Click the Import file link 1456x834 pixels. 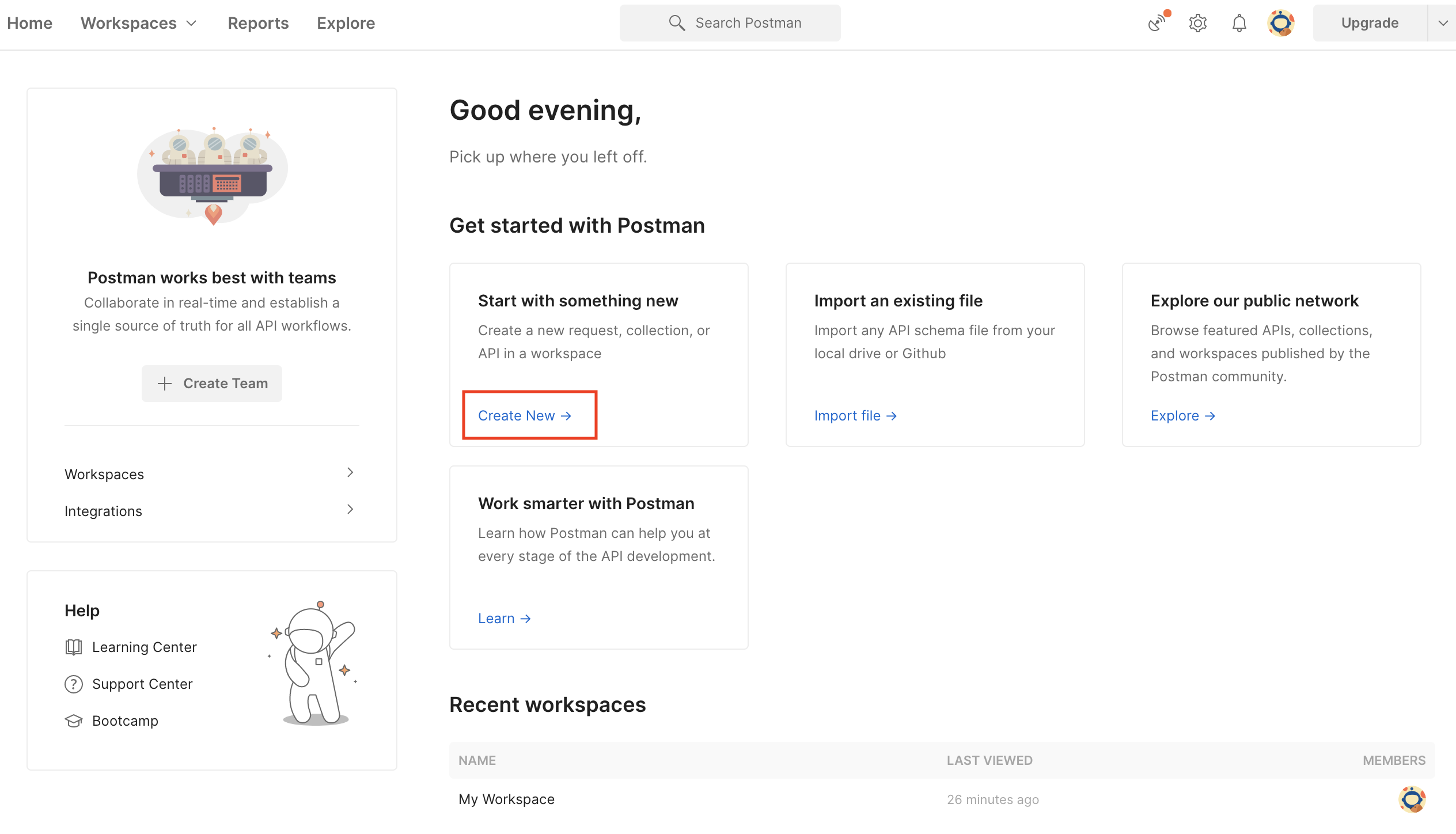855,416
